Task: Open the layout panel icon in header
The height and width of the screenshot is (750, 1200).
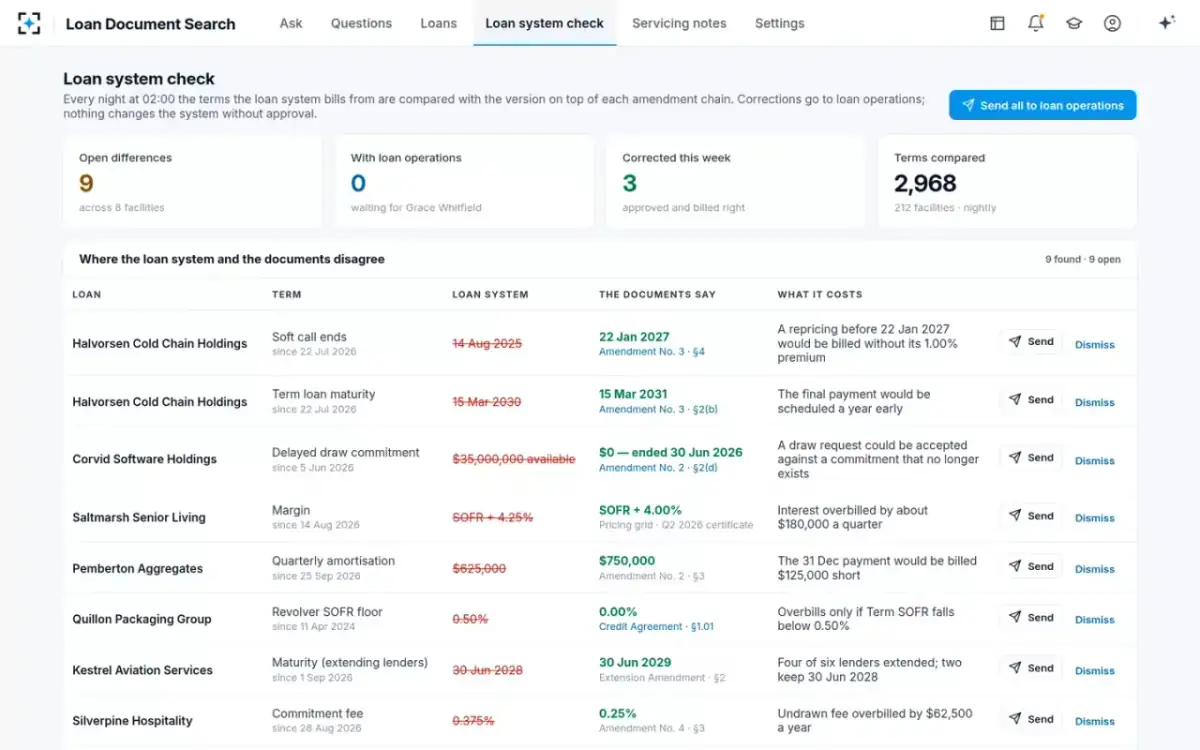Action: coord(997,23)
